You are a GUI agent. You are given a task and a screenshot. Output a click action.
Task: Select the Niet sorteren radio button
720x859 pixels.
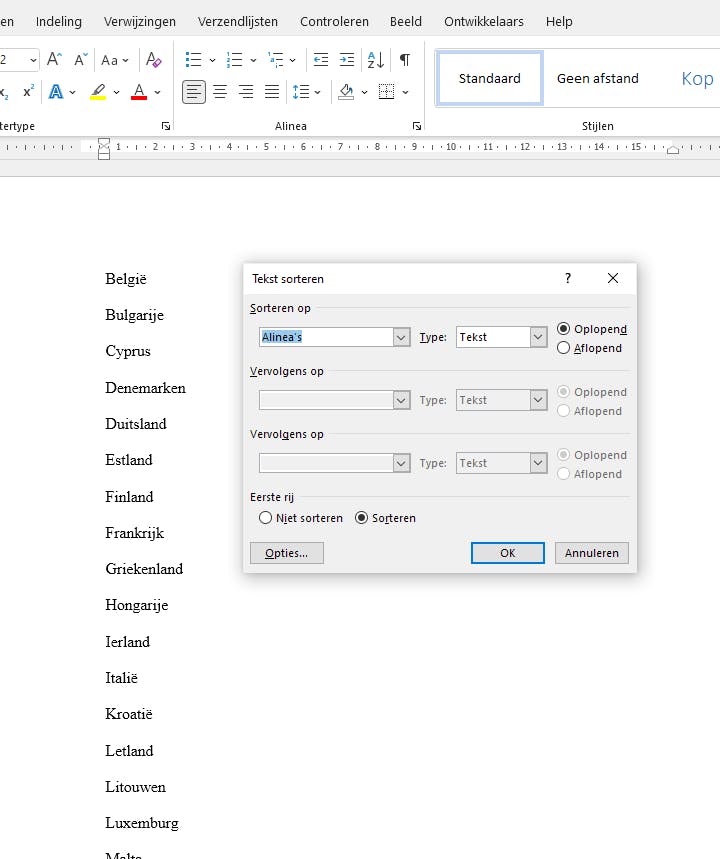[265, 518]
